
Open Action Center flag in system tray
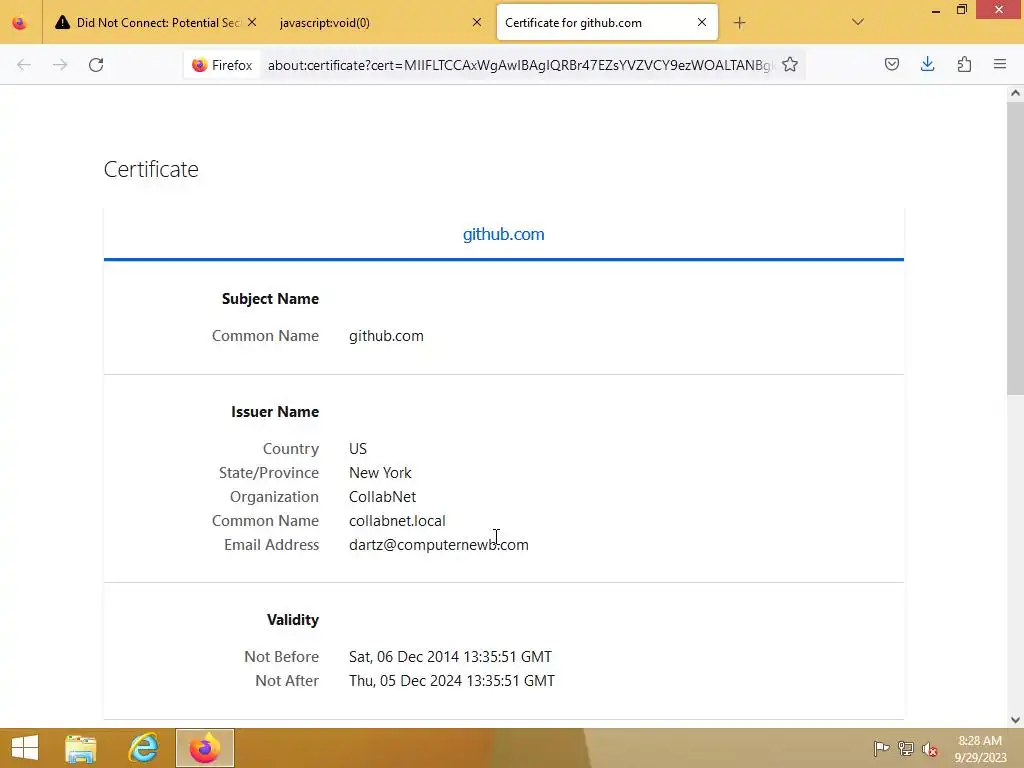pos(881,748)
